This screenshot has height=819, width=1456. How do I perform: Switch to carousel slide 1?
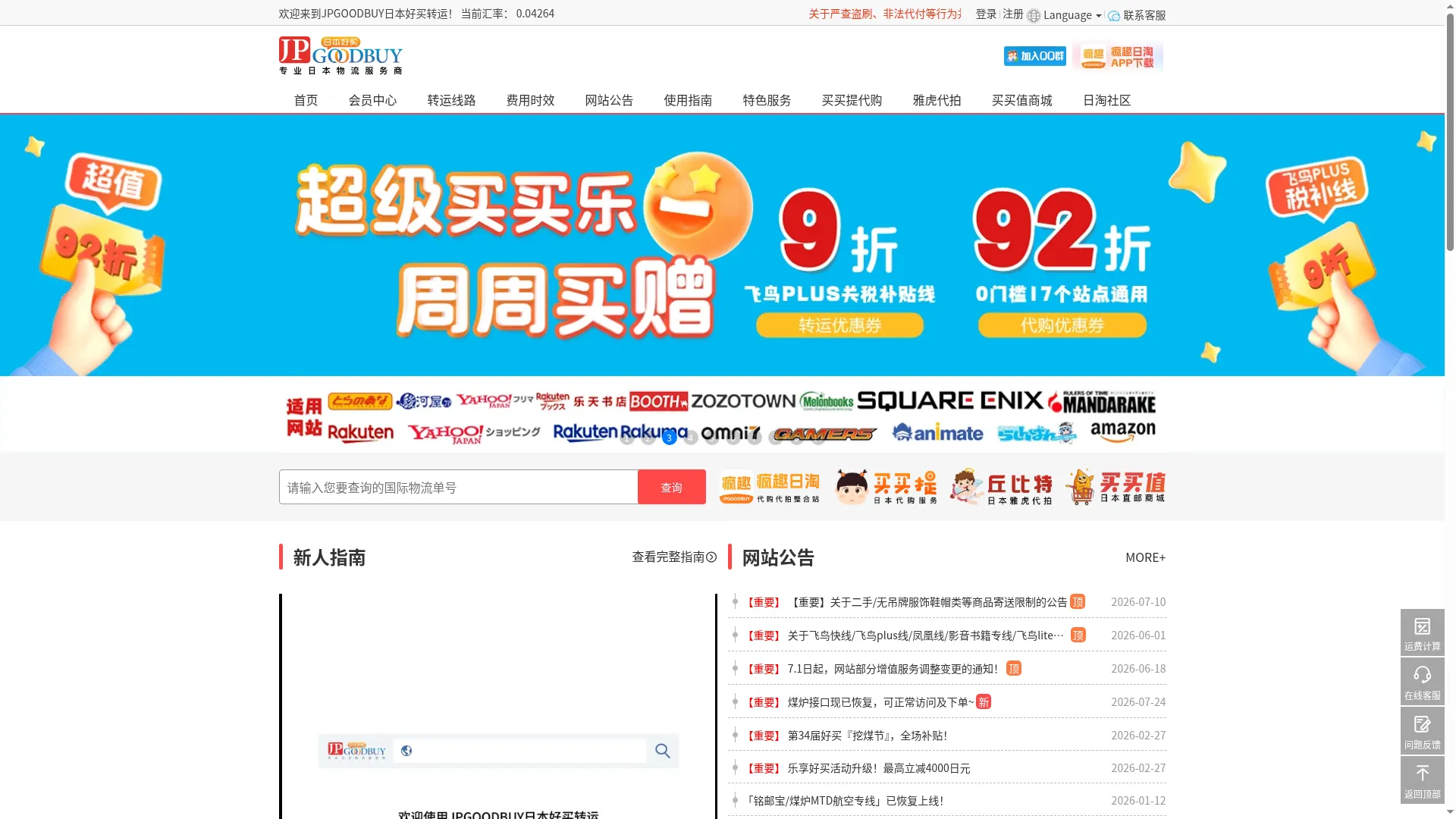[x=626, y=438]
